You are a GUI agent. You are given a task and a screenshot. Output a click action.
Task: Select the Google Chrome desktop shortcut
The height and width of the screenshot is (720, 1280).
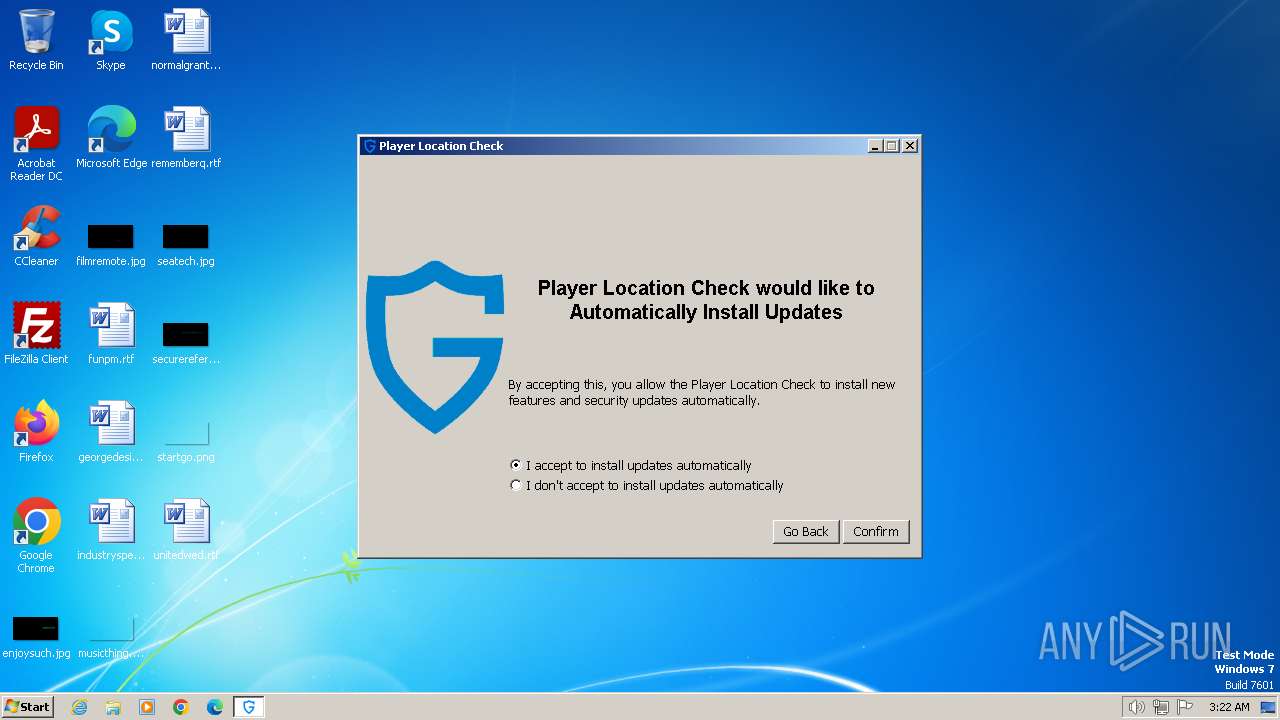pos(36,536)
